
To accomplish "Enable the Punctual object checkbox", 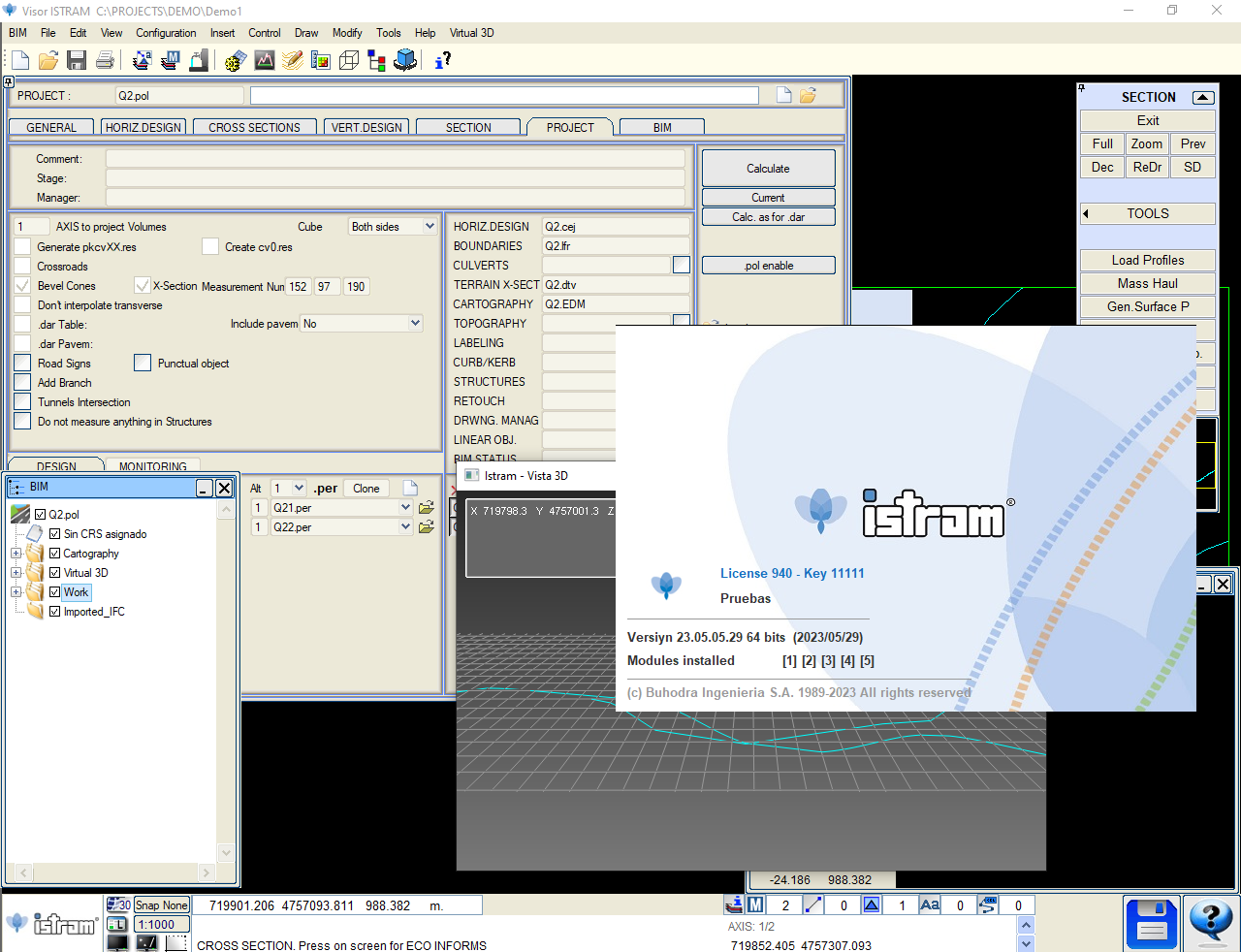I will tap(143, 363).
